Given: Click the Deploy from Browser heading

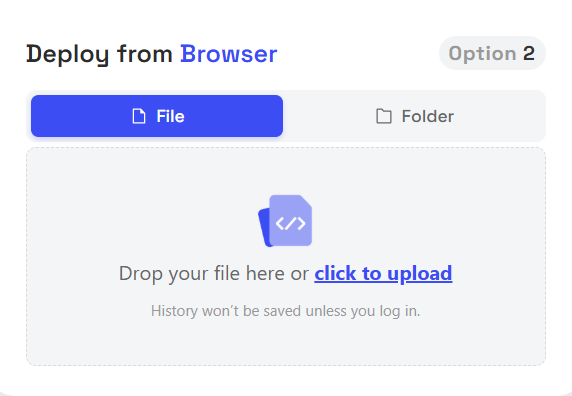Looking at the screenshot, I should [152, 54].
